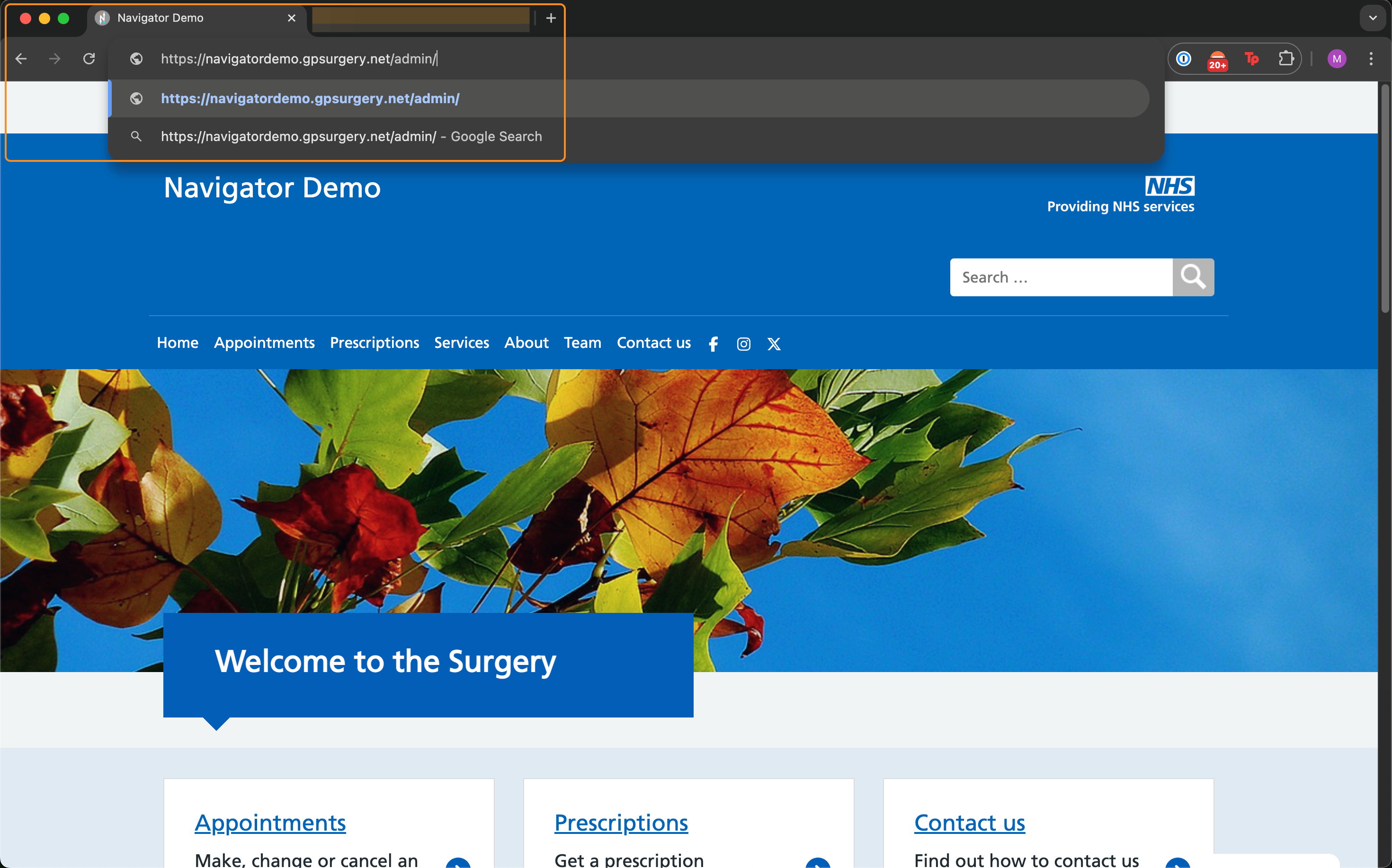The image size is (1392, 868).
Task: Open the About nav item
Action: click(x=526, y=343)
